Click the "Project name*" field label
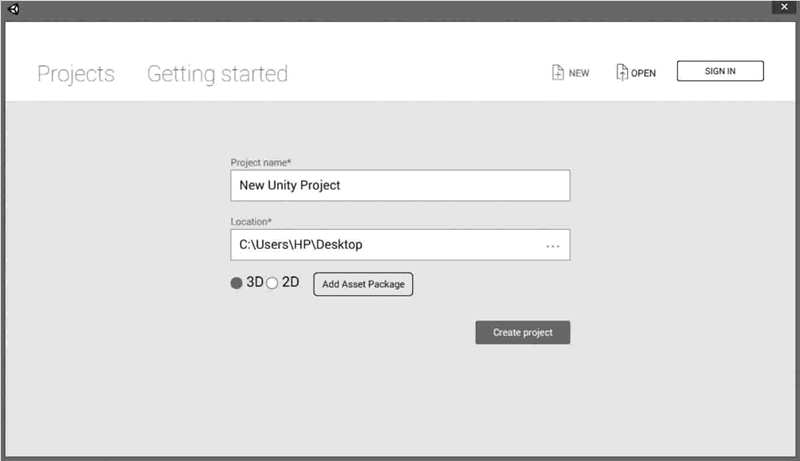The width and height of the screenshot is (800, 461). tap(260, 162)
